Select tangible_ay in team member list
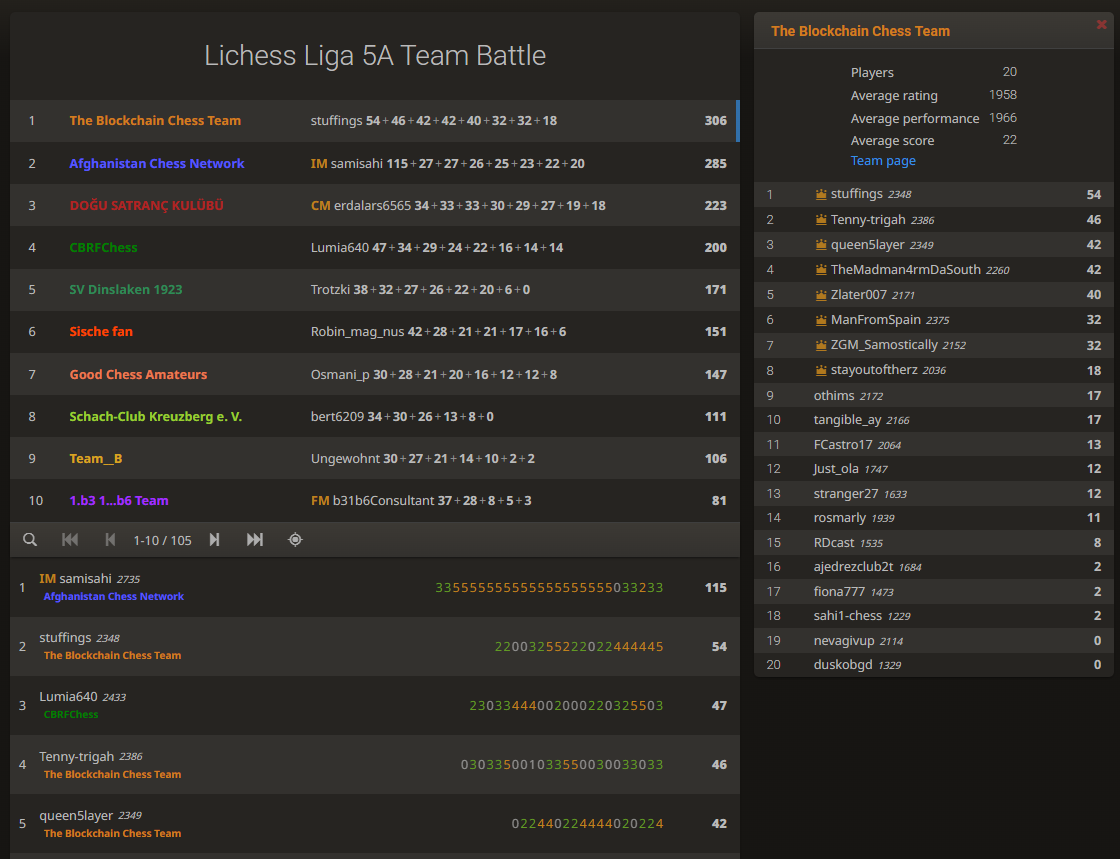This screenshot has width=1120, height=859. pyautogui.click(x=933, y=420)
